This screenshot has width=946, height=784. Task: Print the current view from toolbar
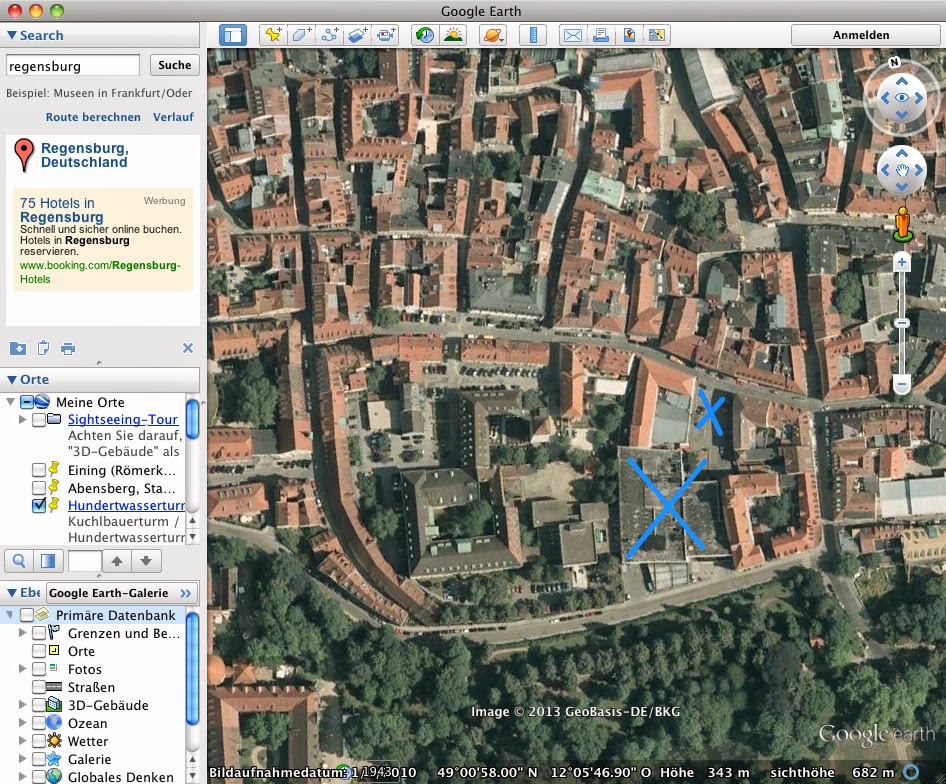pyautogui.click(x=600, y=35)
